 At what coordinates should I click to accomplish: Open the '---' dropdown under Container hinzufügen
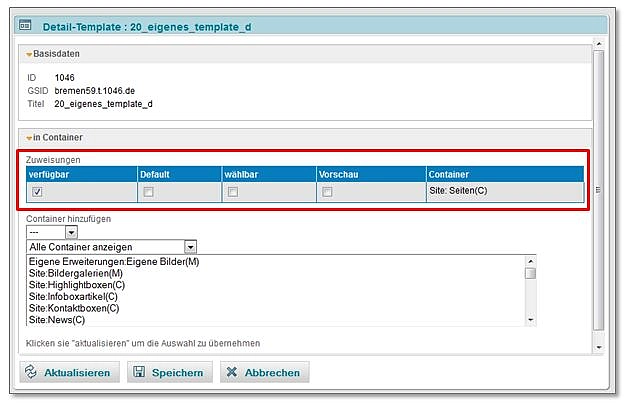[x=70, y=231]
